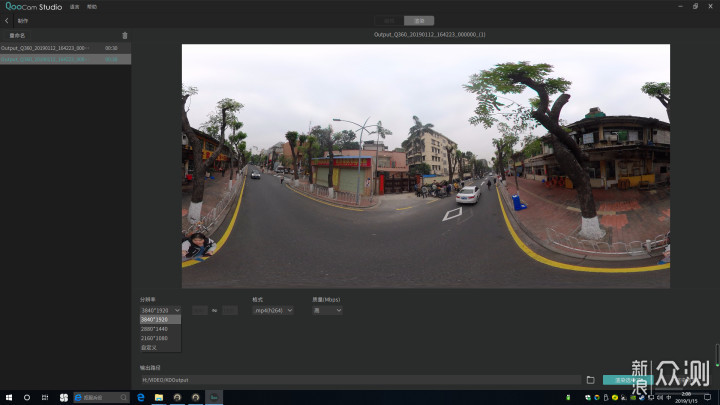The width and height of the screenshot is (720, 405).
Task: Click the back arrow beside 制作
Action: point(7,20)
